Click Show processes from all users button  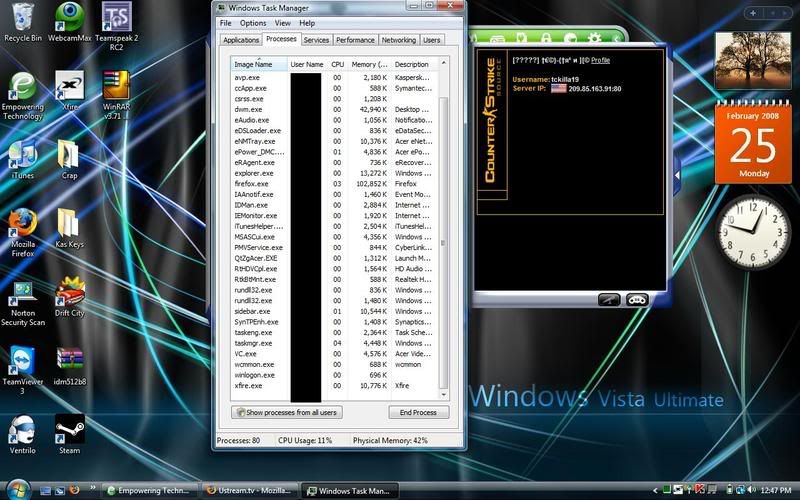point(287,412)
